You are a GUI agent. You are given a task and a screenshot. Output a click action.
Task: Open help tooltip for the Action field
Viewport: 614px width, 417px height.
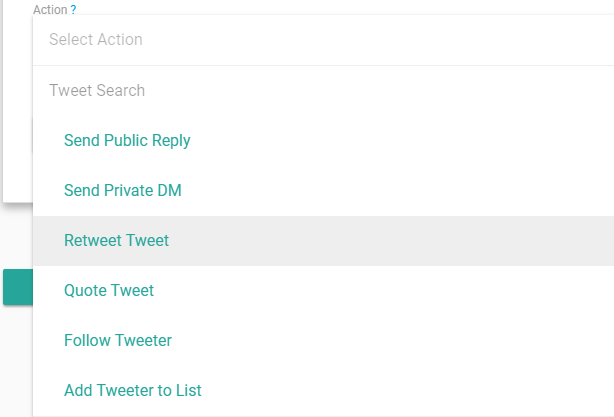tap(73, 9)
